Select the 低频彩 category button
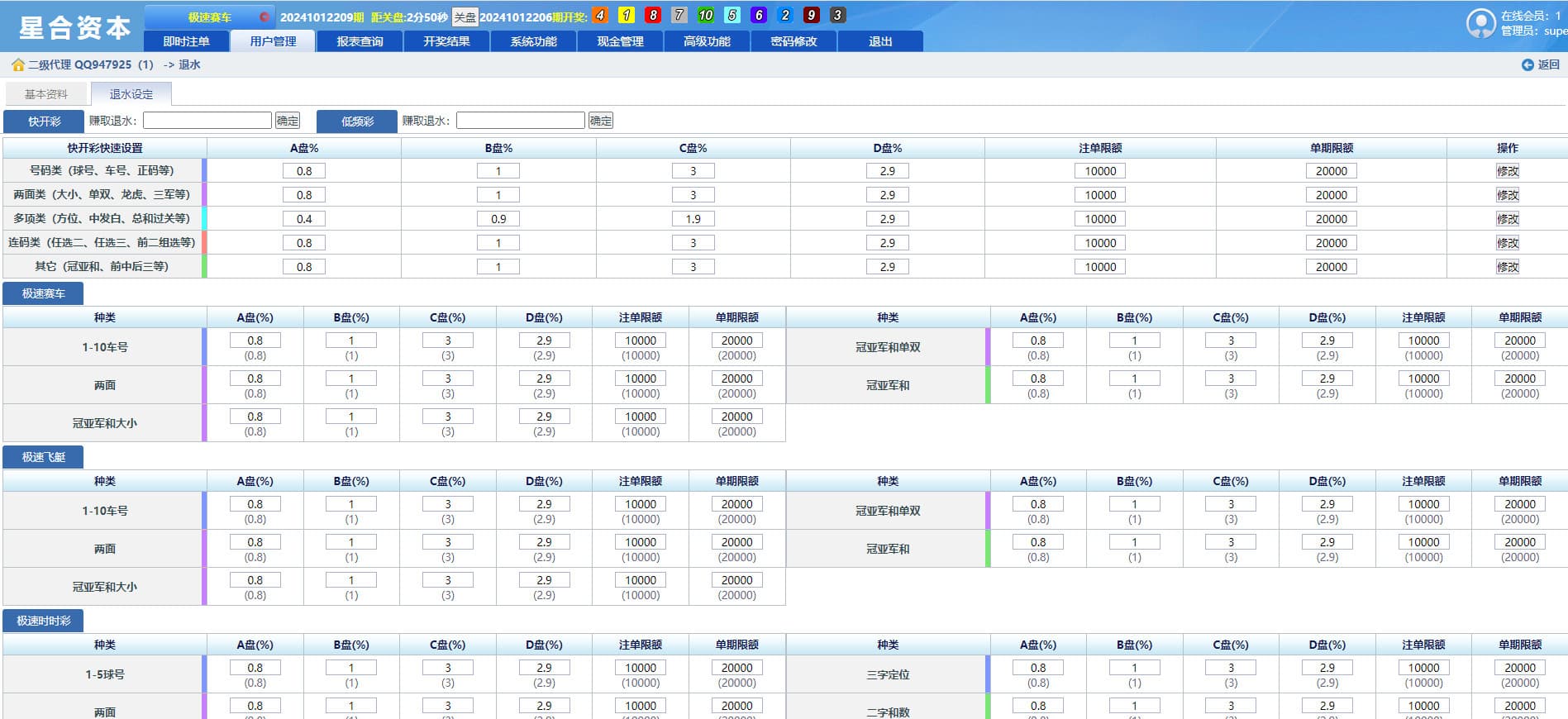 357,121
